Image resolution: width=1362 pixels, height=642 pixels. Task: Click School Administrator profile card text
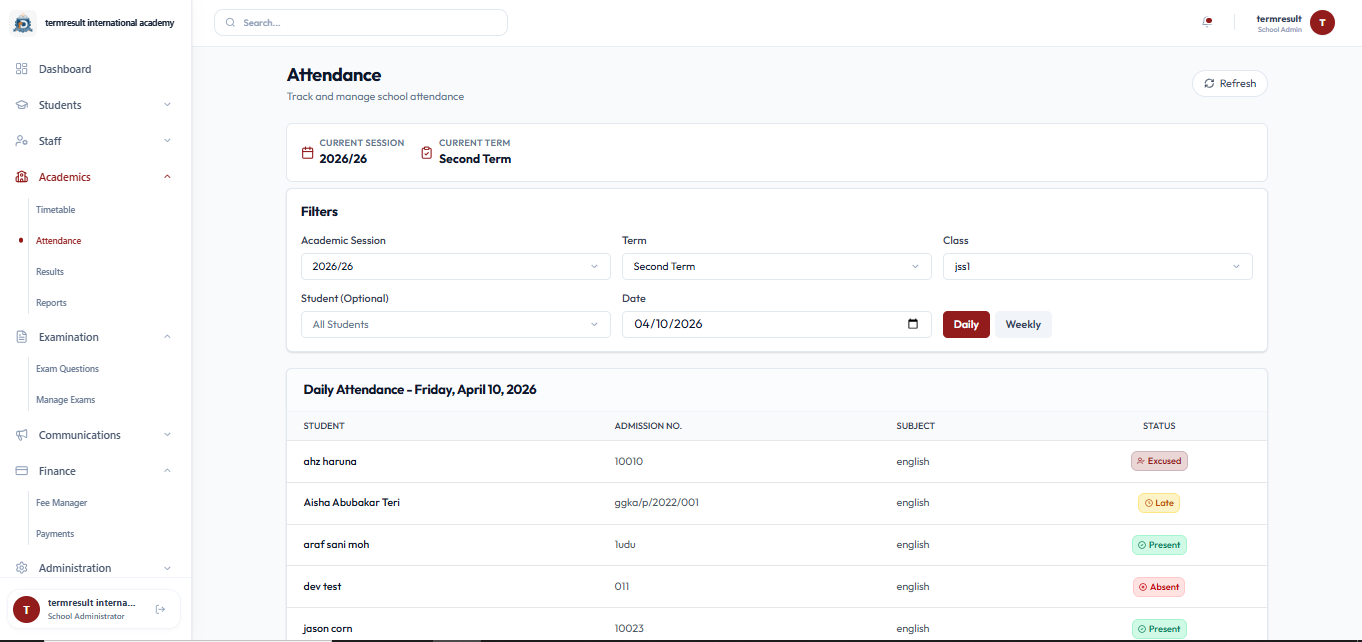(x=86, y=616)
